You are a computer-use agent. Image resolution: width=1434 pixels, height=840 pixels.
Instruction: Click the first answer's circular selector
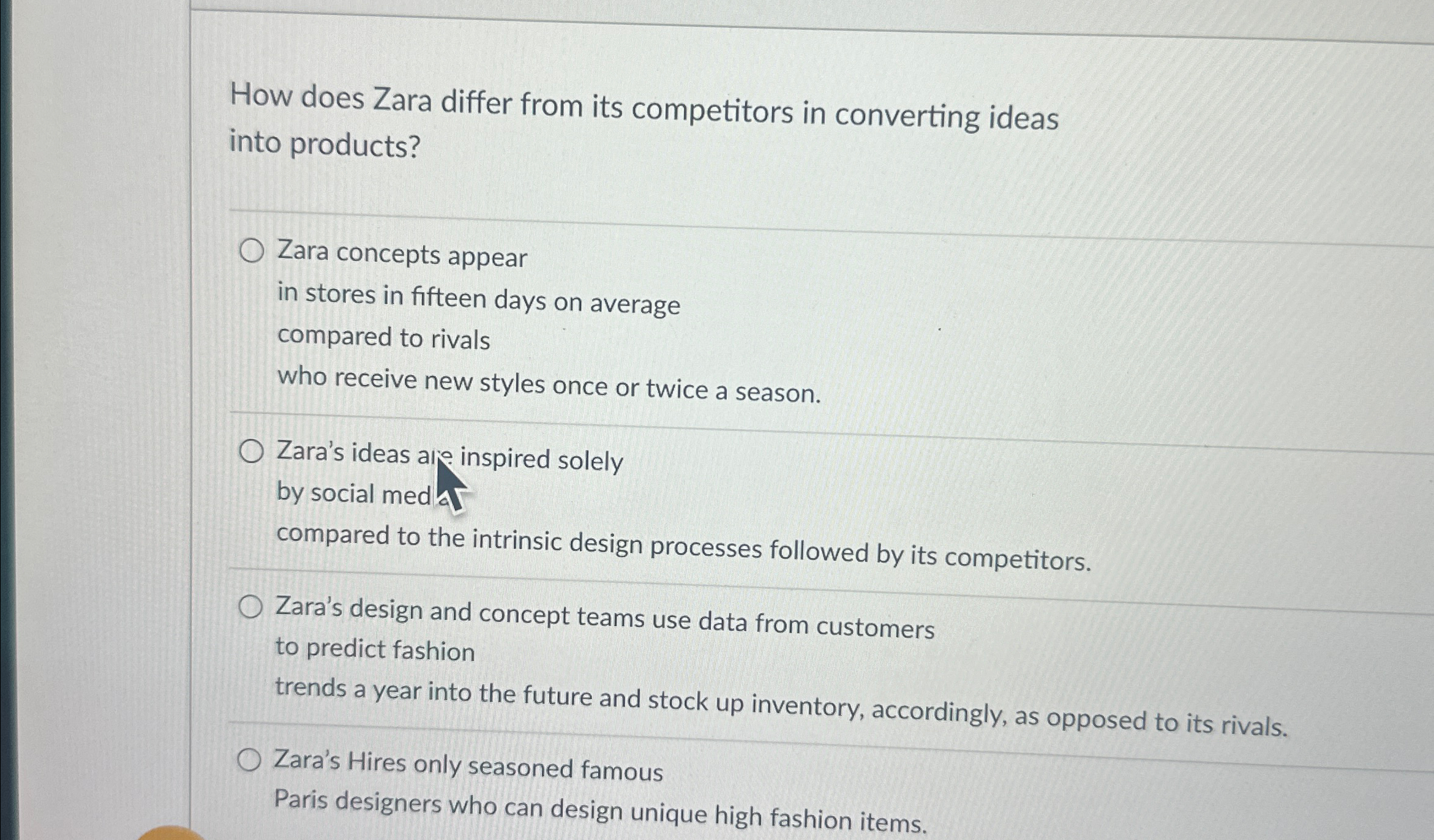[x=252, y=250]
